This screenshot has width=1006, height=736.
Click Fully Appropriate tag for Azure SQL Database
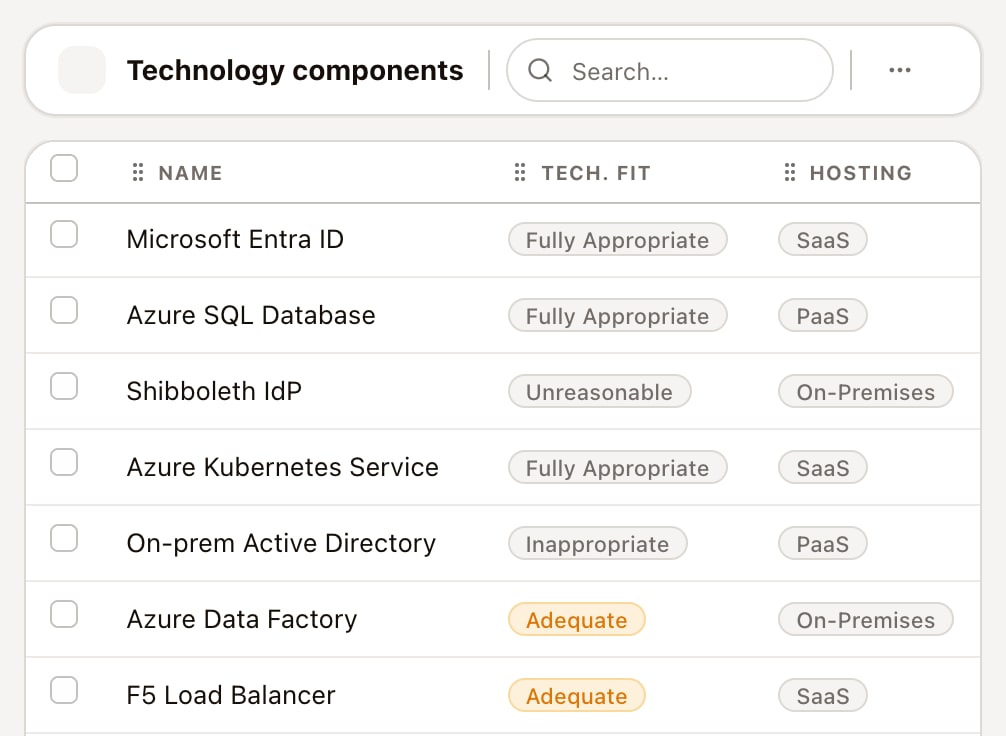tap(617, 315)
